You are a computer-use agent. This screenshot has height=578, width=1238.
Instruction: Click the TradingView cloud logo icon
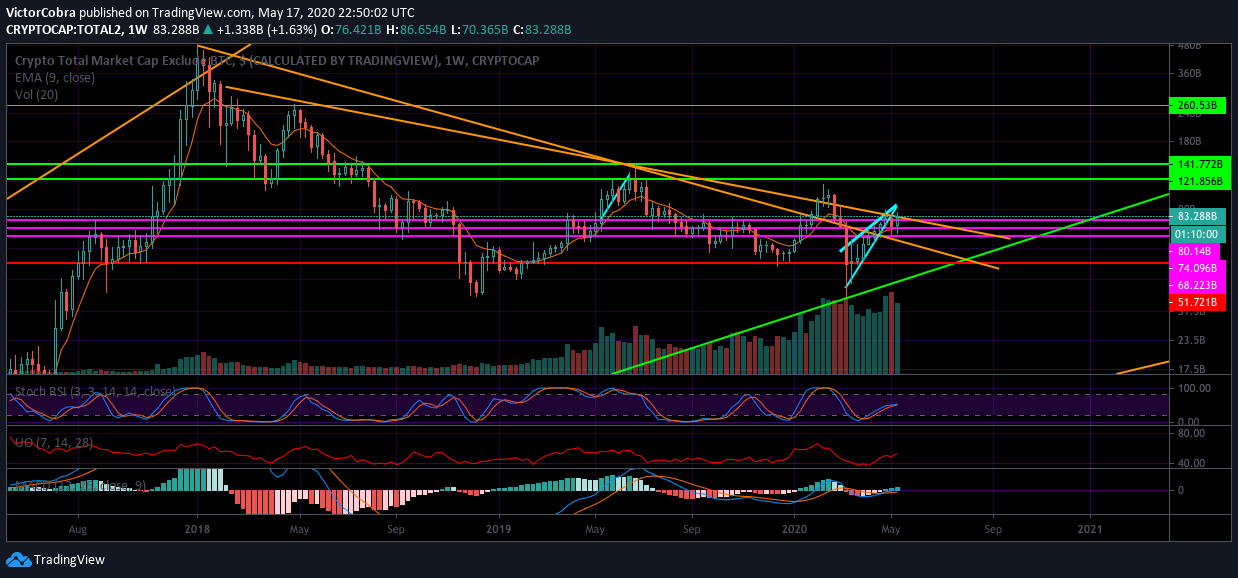pyautogui.click(x=17, y=559)
